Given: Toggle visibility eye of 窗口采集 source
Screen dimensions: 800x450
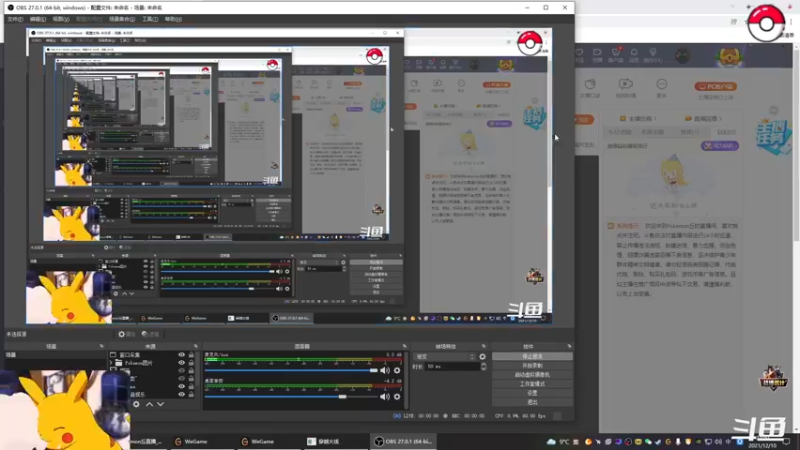Looking at the screenshot, I should tap(181, 355).
